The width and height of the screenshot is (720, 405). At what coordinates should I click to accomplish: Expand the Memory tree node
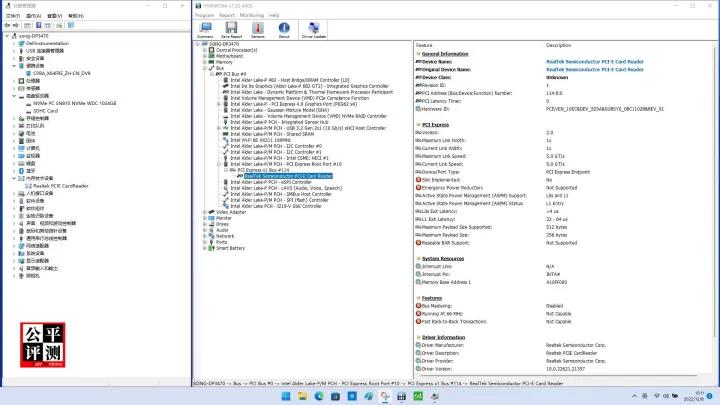click(x=203, y=62)
